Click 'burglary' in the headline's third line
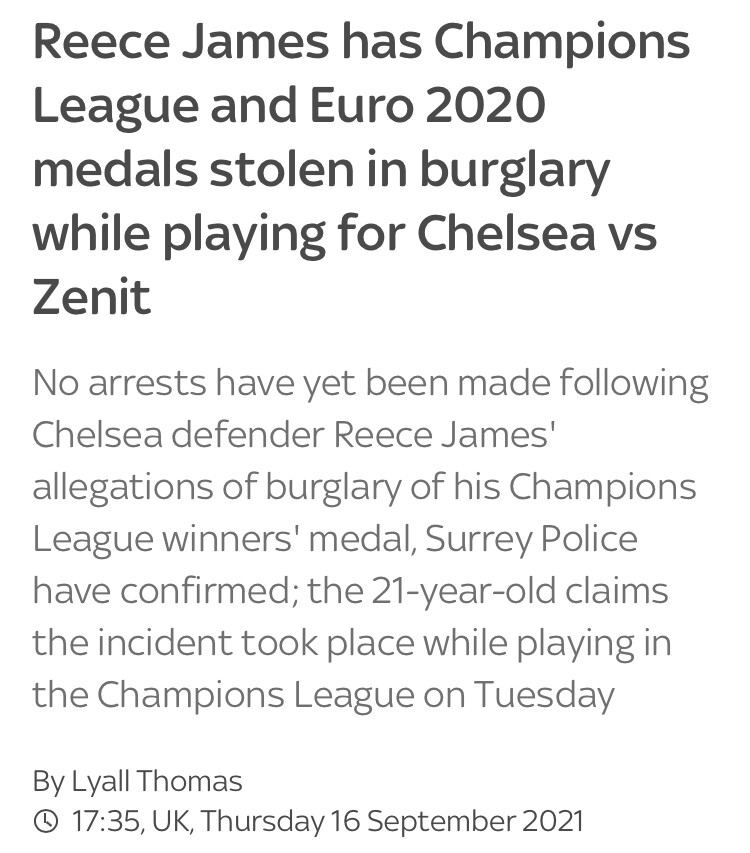Image resolution: width=750 pixels, height=853 pixels. click(515, 171)
